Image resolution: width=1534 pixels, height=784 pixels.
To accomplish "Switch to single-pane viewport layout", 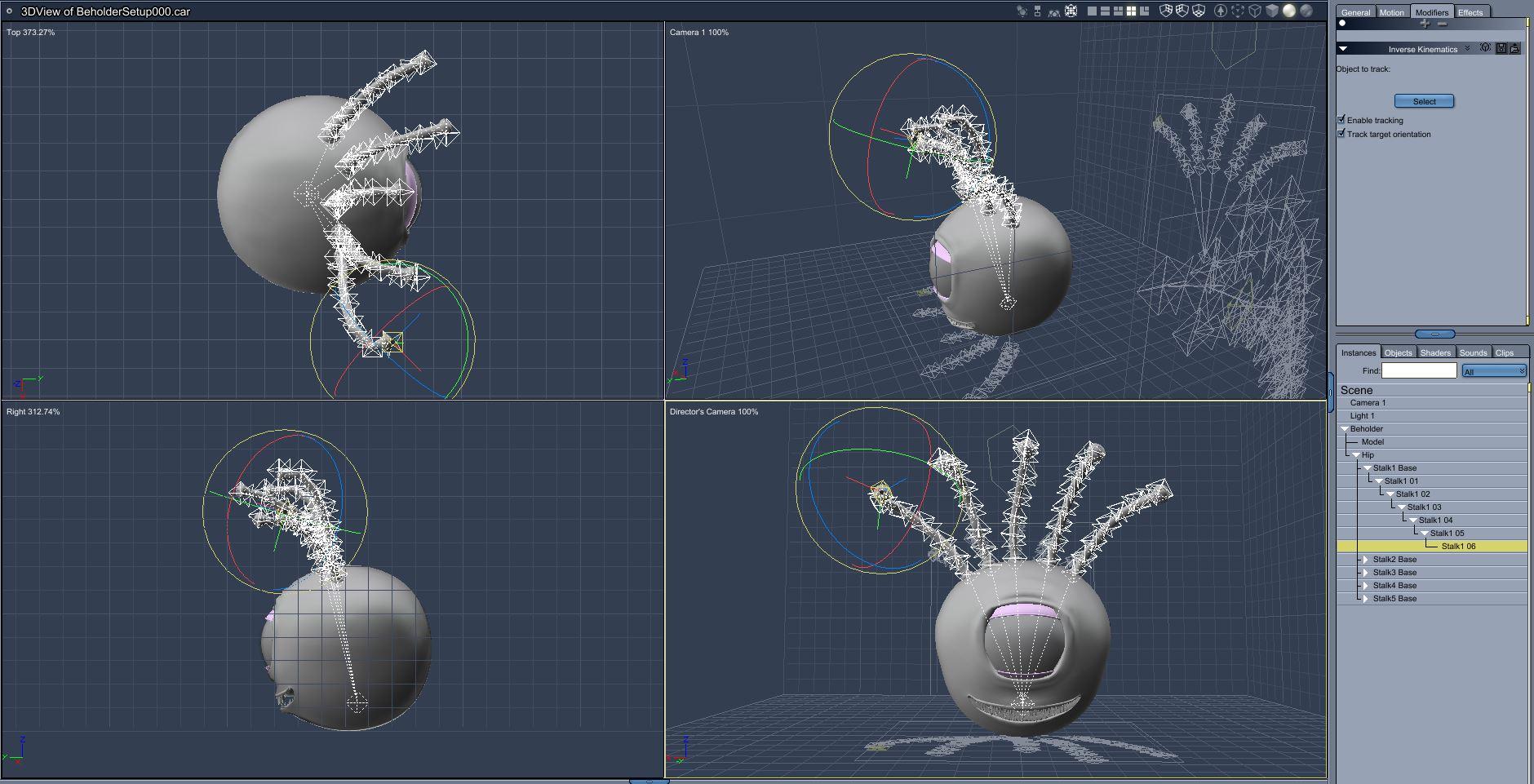I will (x=1092, y=11).
